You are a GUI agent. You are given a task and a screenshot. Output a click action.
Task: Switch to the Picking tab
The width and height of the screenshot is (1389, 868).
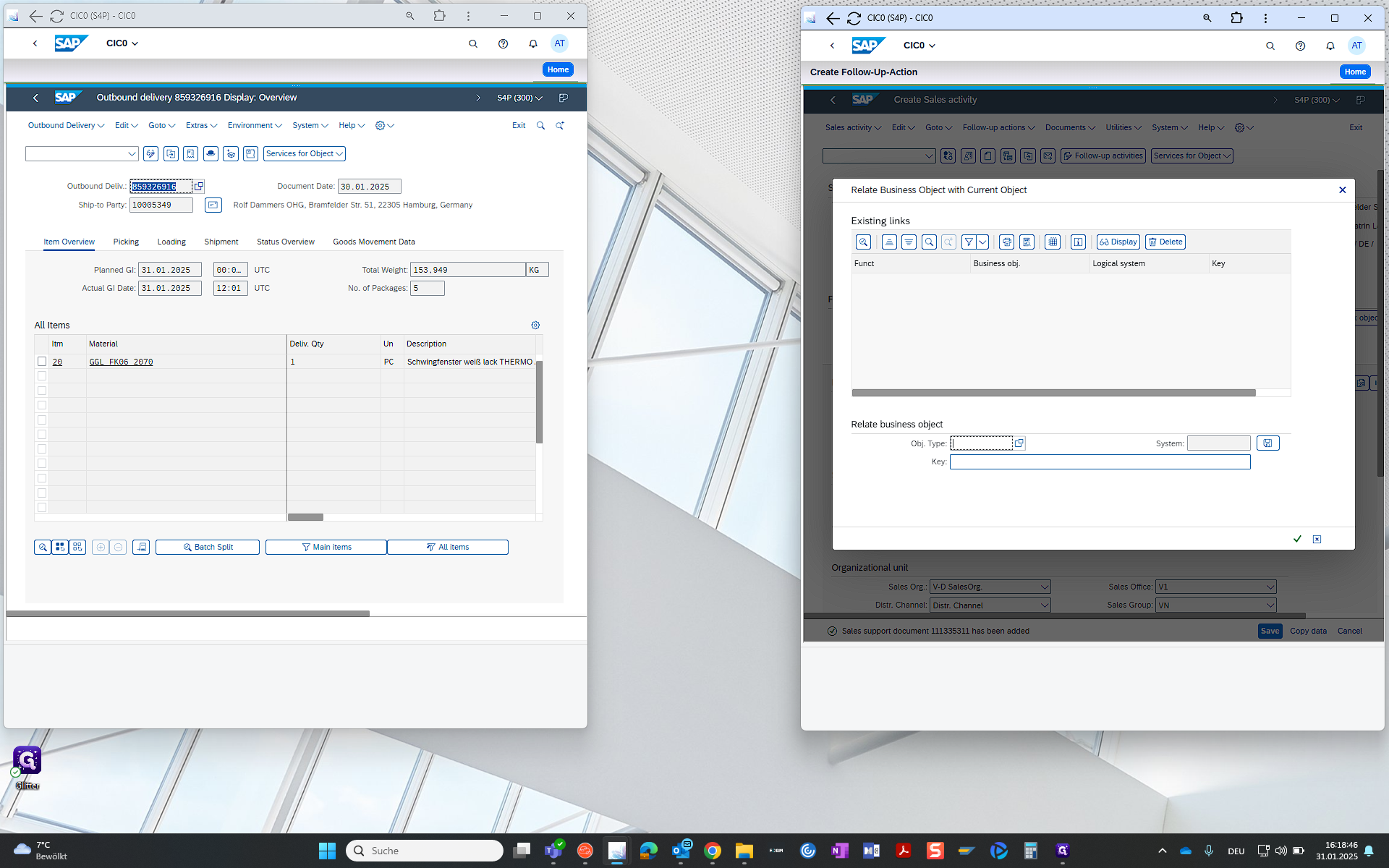126,242
